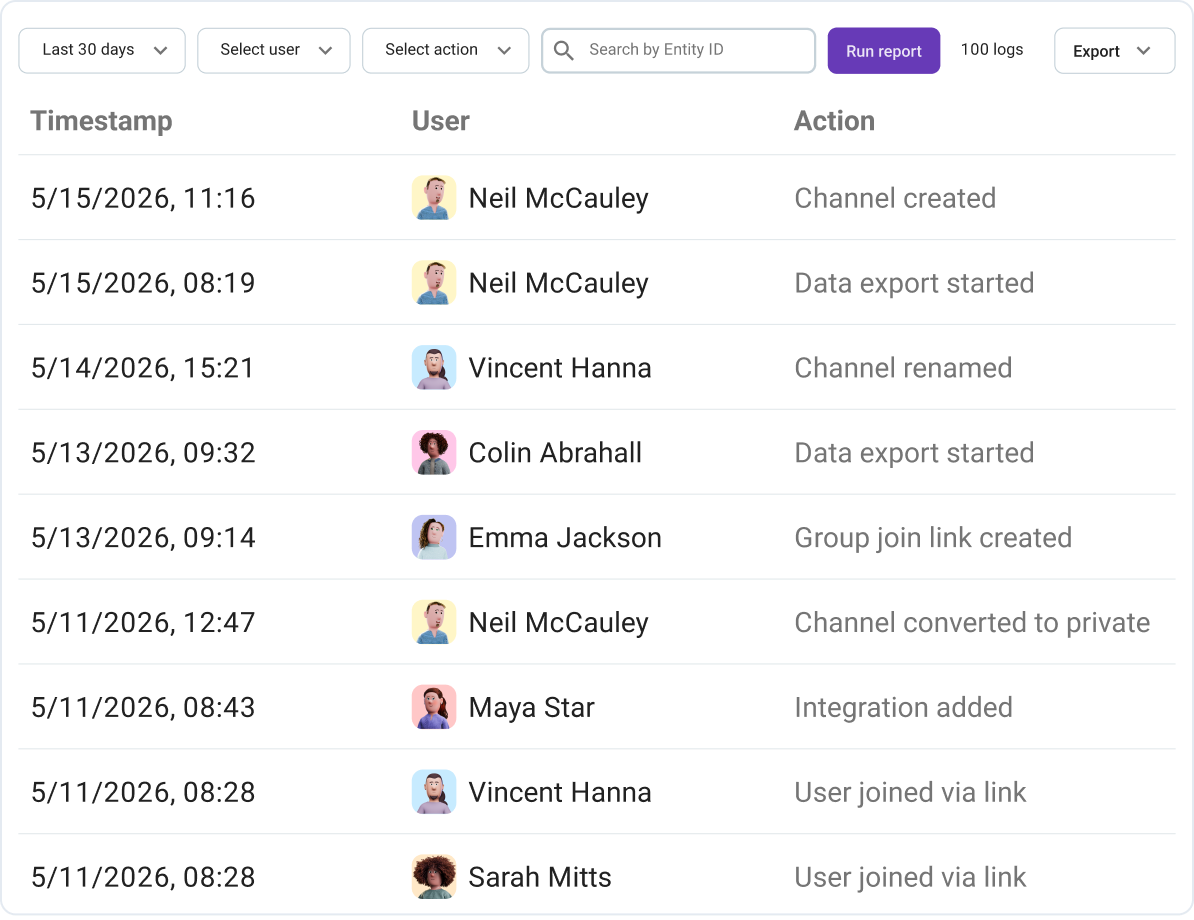Click the 08:28 timestamp beside Sarah Mitts

pyautogui.click(x=143, y=878)
